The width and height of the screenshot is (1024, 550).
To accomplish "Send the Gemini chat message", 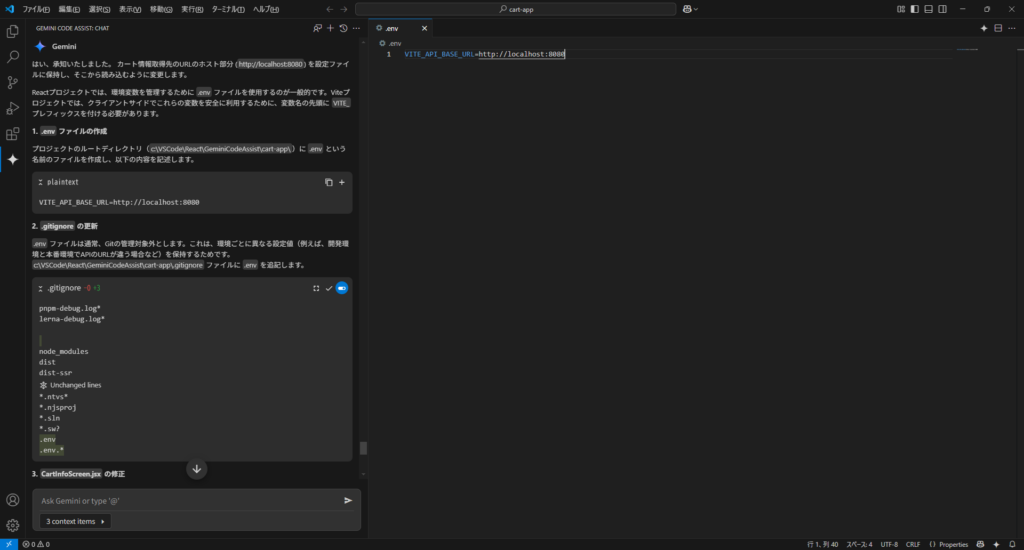I will pos(348,500).
